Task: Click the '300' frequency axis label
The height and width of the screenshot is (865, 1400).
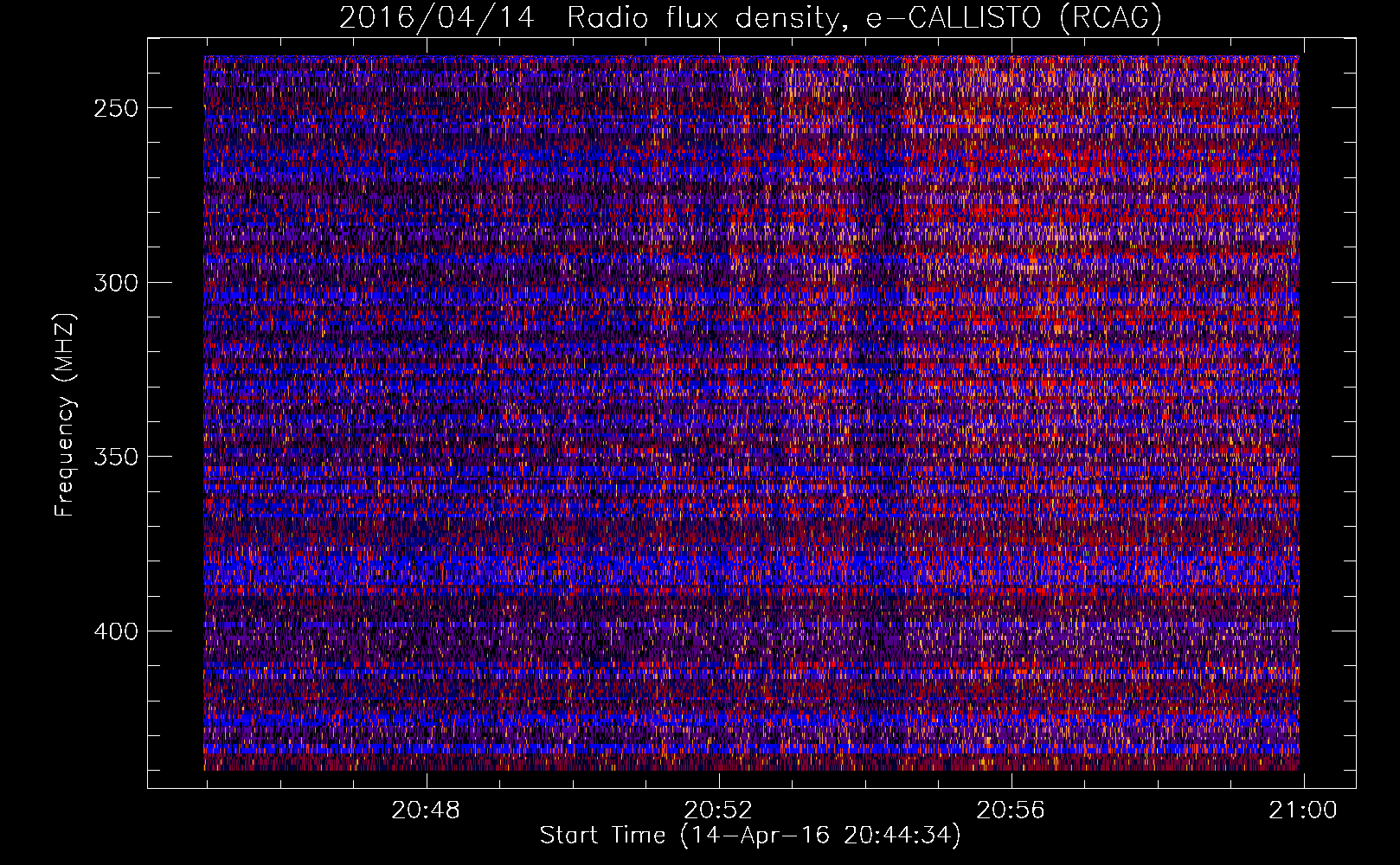Action: click(116, 283)
